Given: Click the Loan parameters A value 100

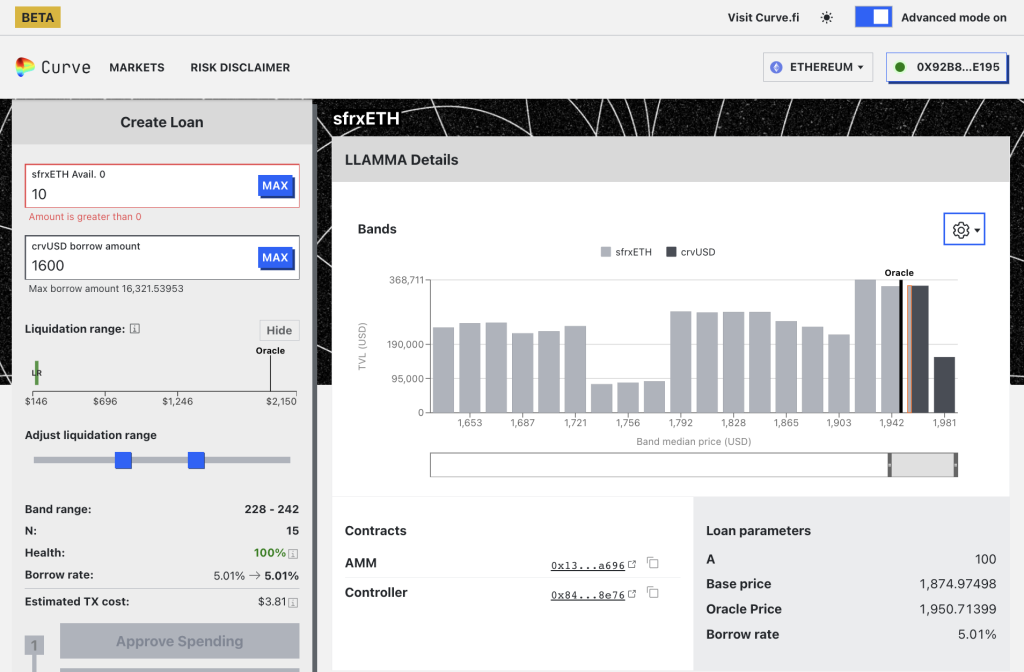Looking at the screenshot, I should click(x=985, y=559).
